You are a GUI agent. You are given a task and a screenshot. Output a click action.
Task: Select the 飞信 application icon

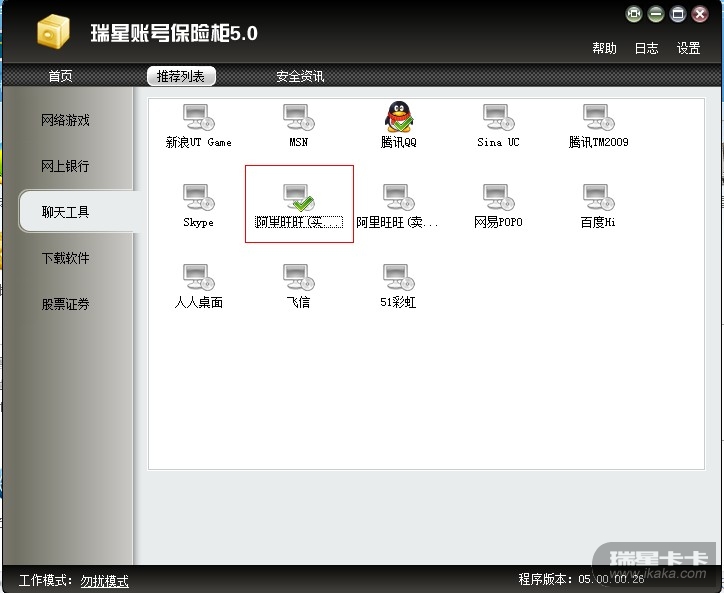[299, 278]
